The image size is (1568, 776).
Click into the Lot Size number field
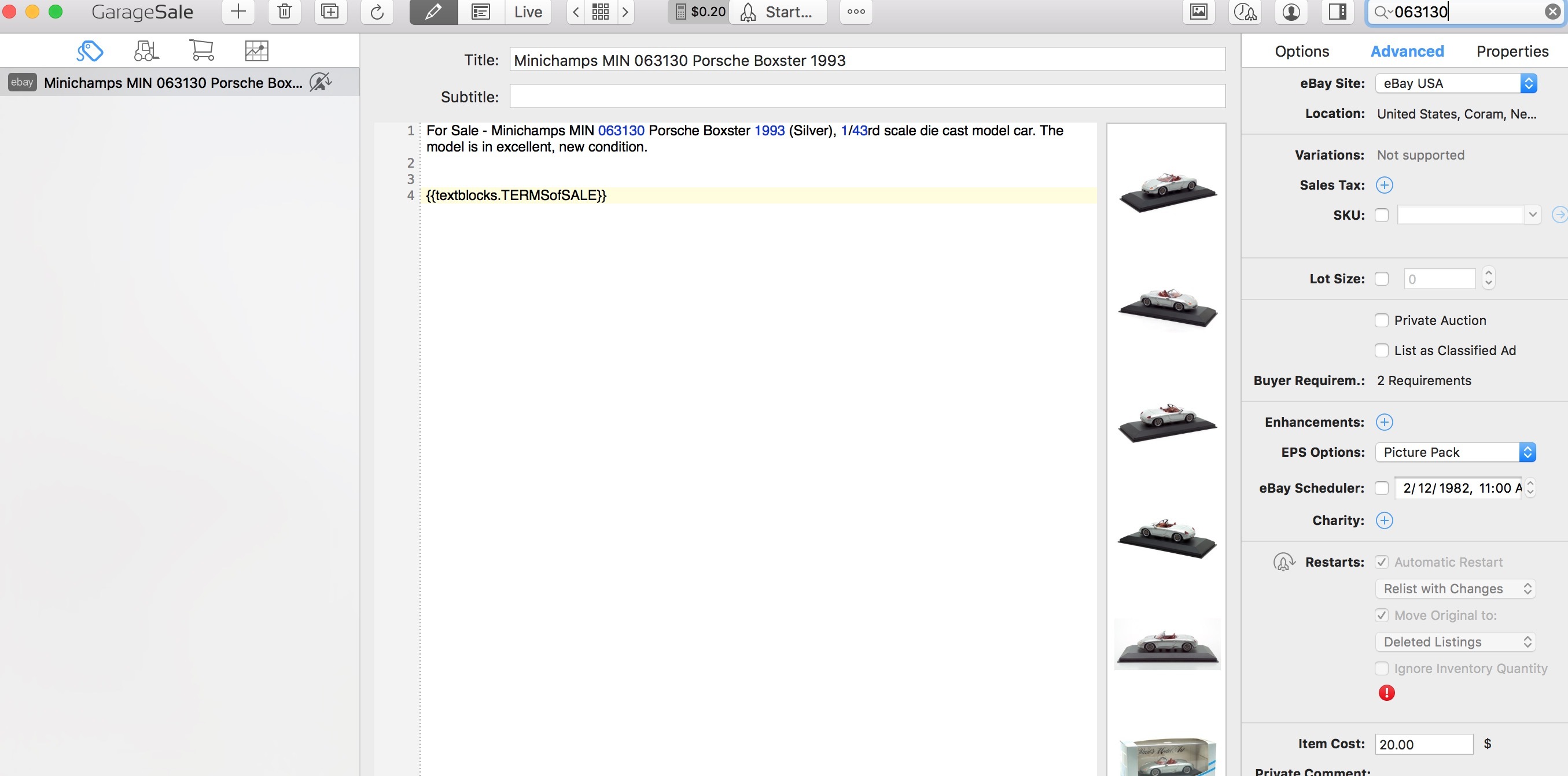pos(1440,279)
